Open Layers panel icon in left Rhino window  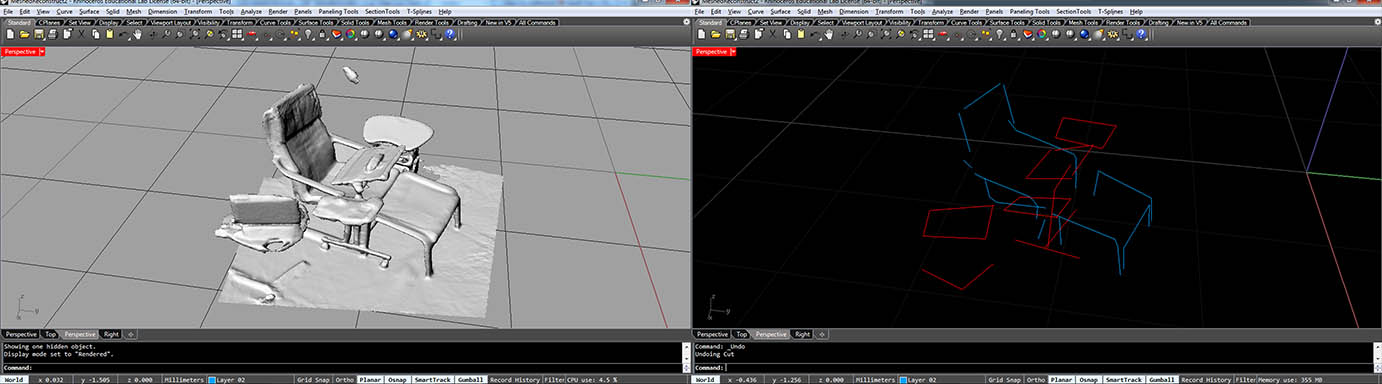coord(337,34)
